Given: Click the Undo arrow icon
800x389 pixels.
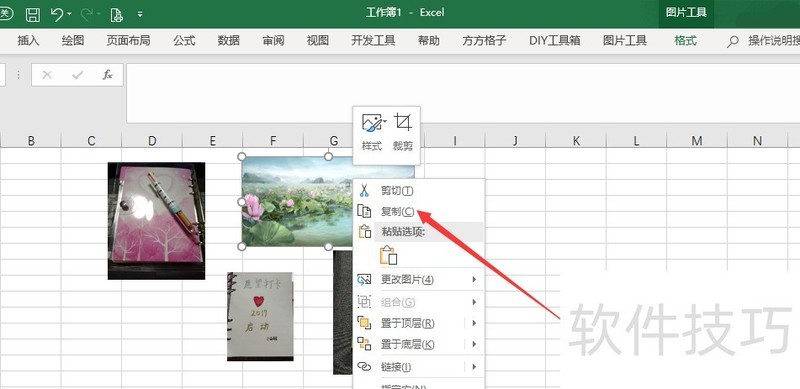Looking at the screenshot, I should (57, 14).
